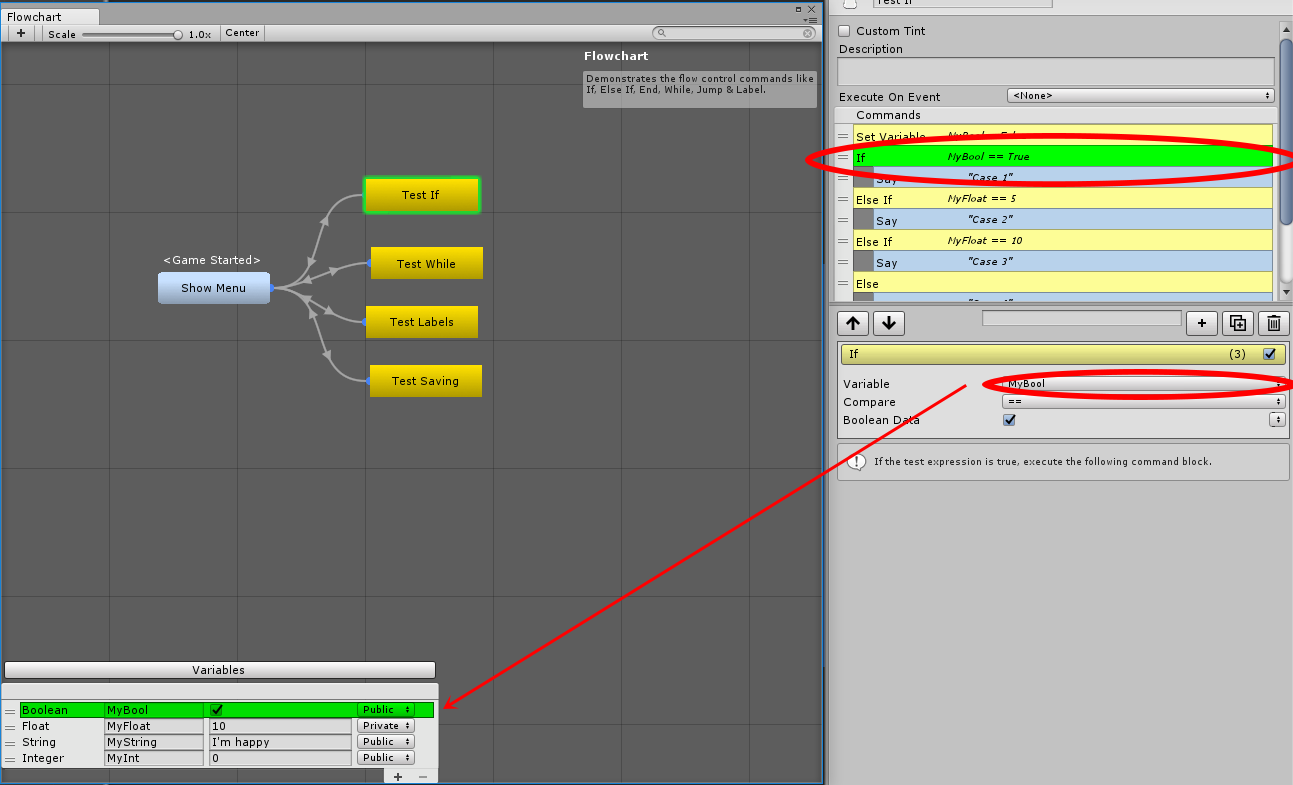Screen dimensions: 1293x785
Task: Duplicate the selected command using the copy icon
Action: pos(1238,323)
